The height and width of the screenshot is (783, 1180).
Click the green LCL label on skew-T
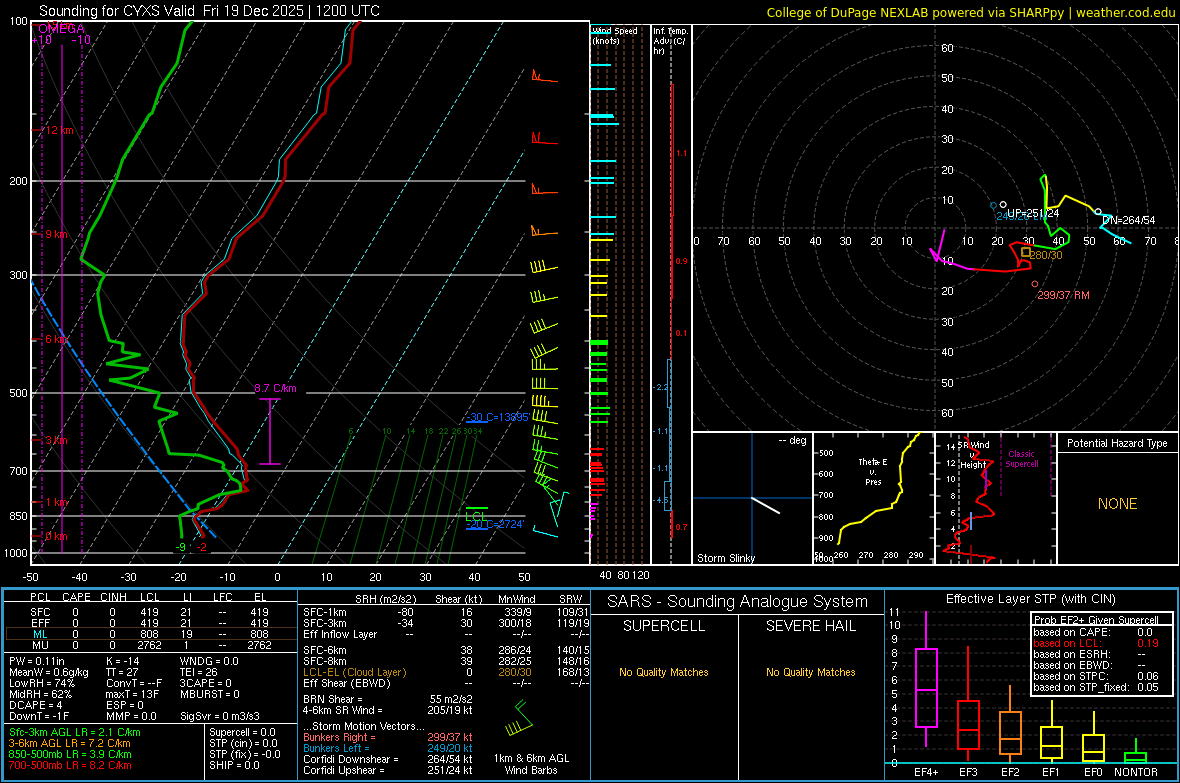pos(475,516)
